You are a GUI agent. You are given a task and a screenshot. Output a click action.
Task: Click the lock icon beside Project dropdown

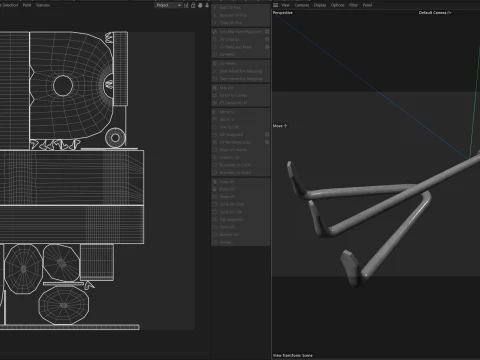point(193,5)
